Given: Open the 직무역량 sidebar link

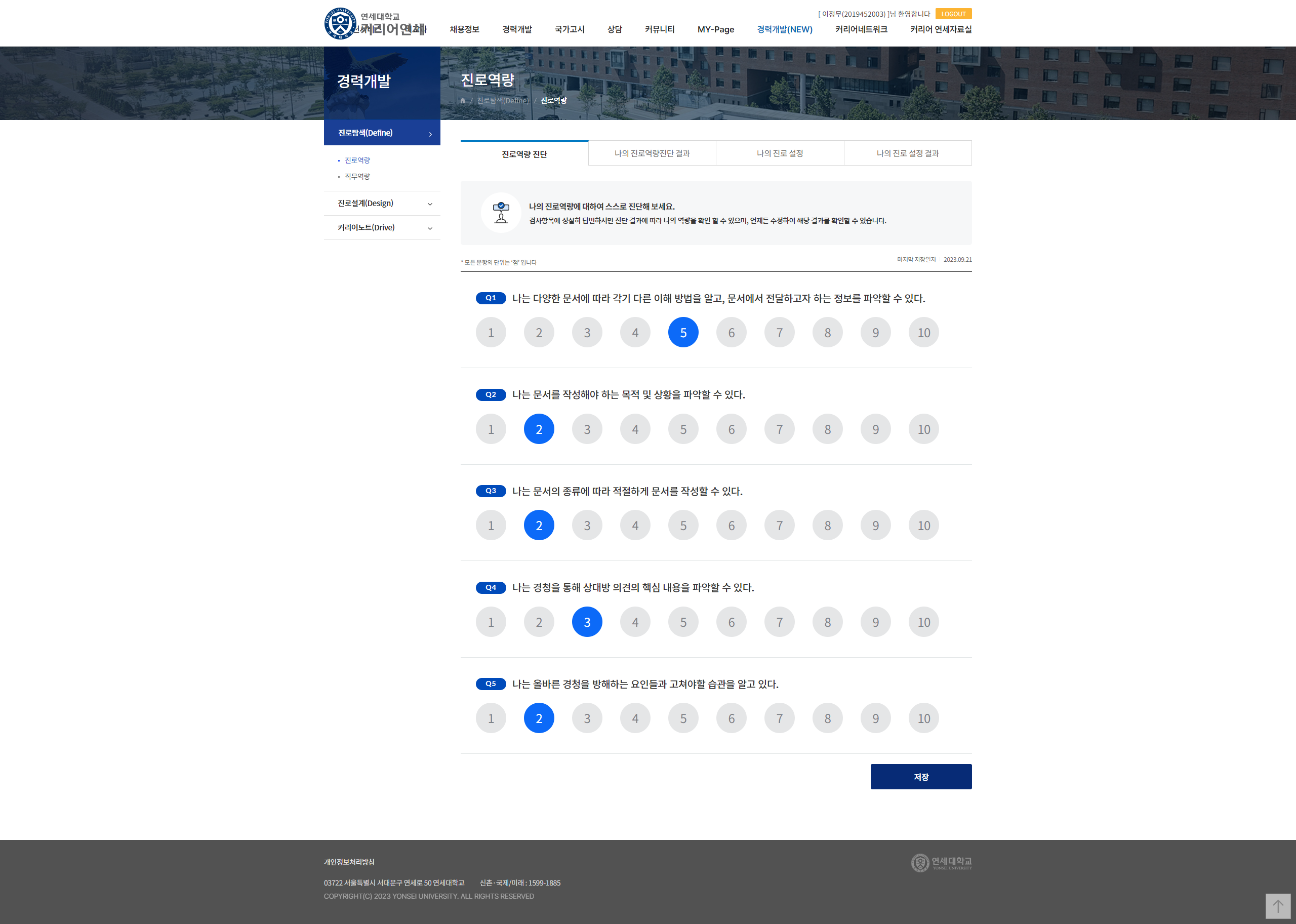Looking at the screenshot, I should tap(357, 176).
